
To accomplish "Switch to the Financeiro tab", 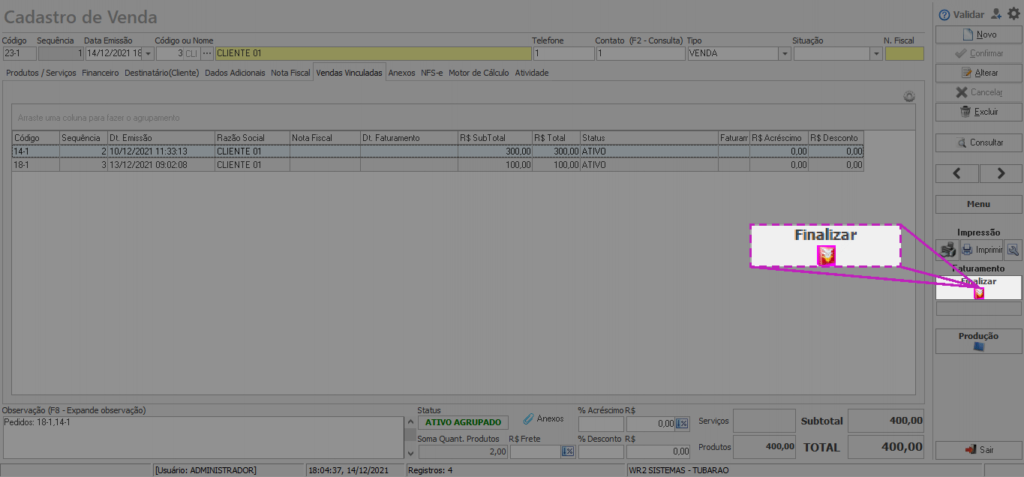I will pos(100,73).
